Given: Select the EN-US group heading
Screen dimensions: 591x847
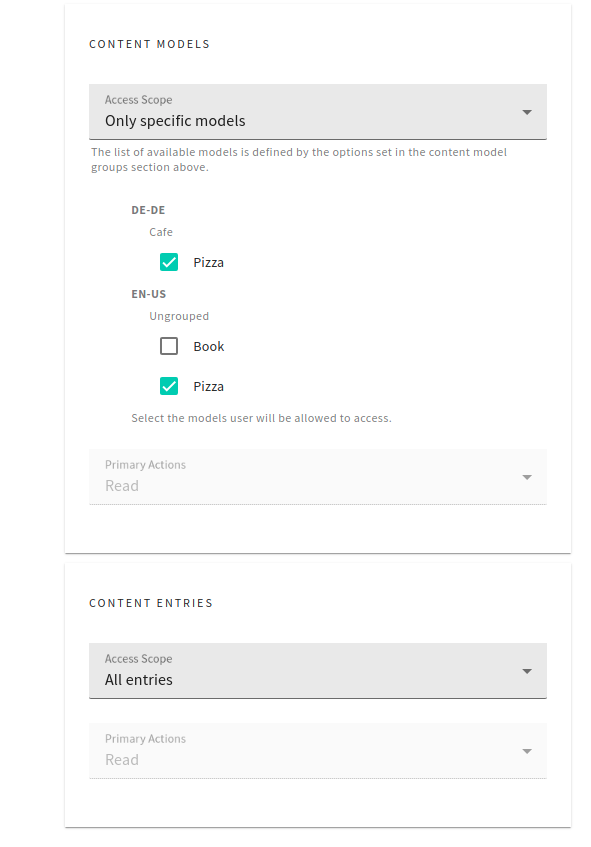Looking at the screenshot, I should click(147, 294).
